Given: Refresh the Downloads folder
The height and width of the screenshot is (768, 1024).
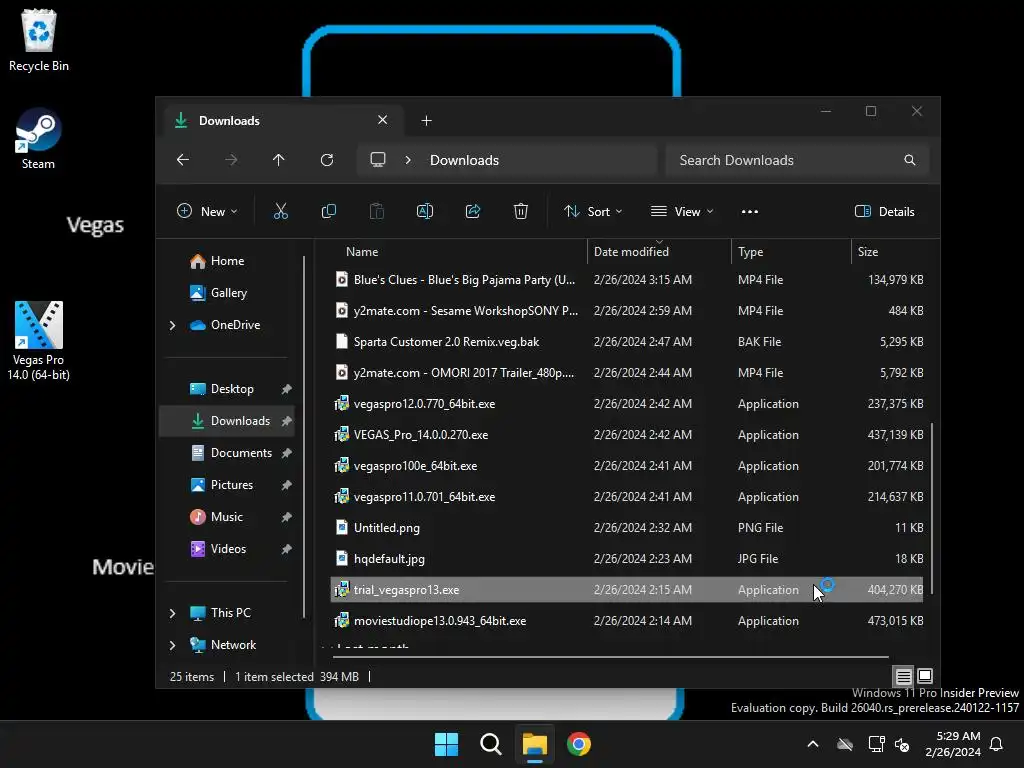Looking at the screenshot, I should [327, 160].
